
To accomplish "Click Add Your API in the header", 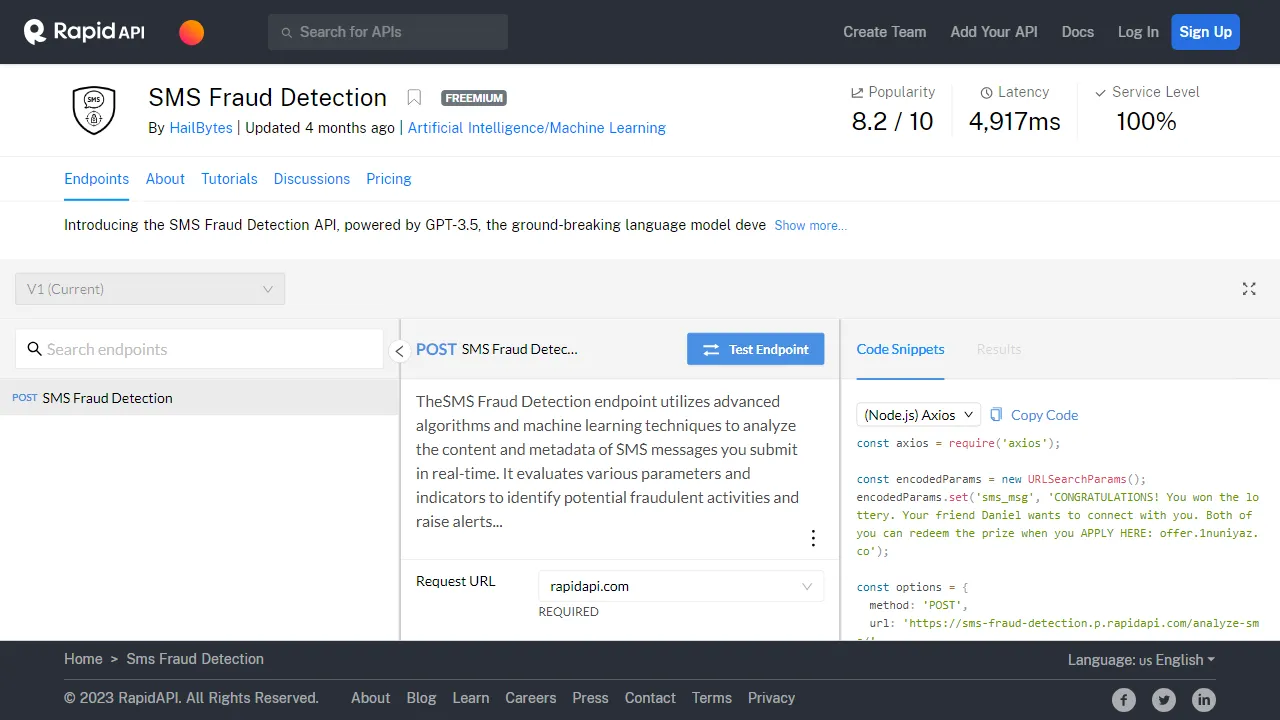I will 994,32.
